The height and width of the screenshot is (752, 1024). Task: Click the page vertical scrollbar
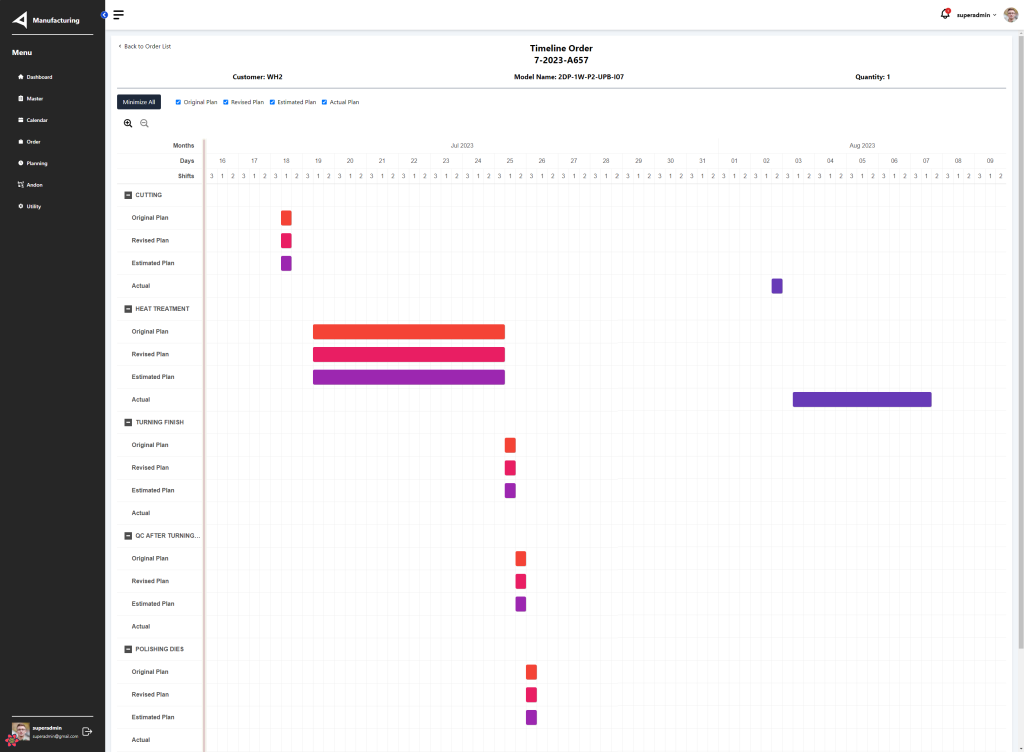click(1019, 340)
